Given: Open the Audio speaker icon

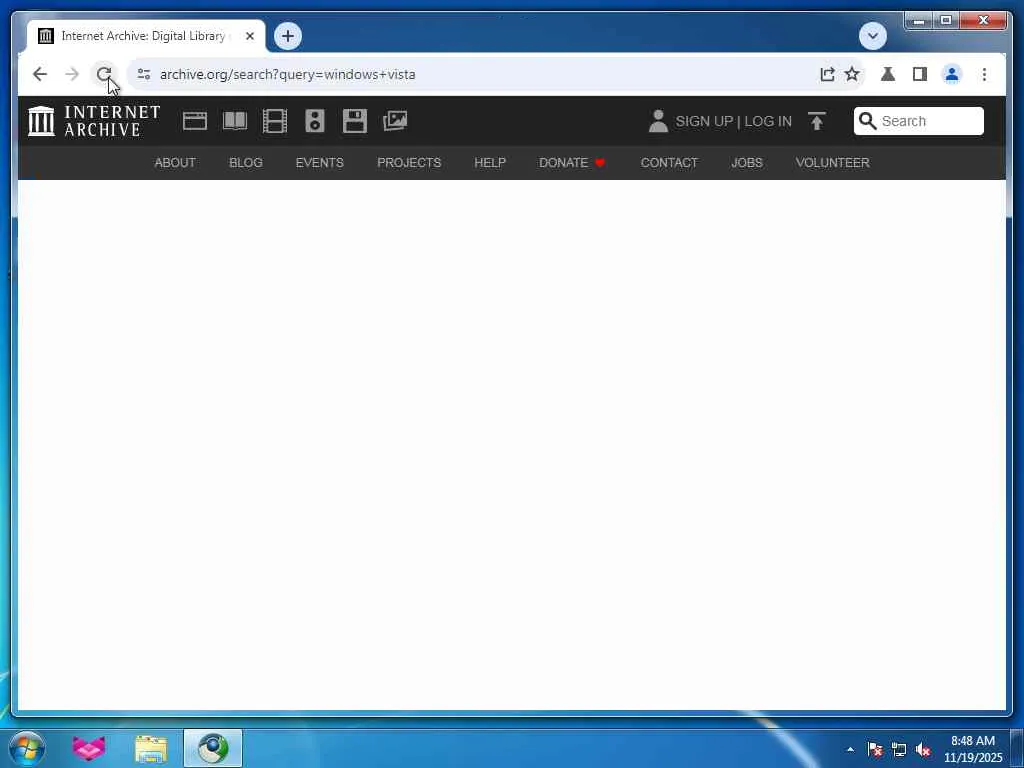Looking at the screenshot, I should click(315, 121).
